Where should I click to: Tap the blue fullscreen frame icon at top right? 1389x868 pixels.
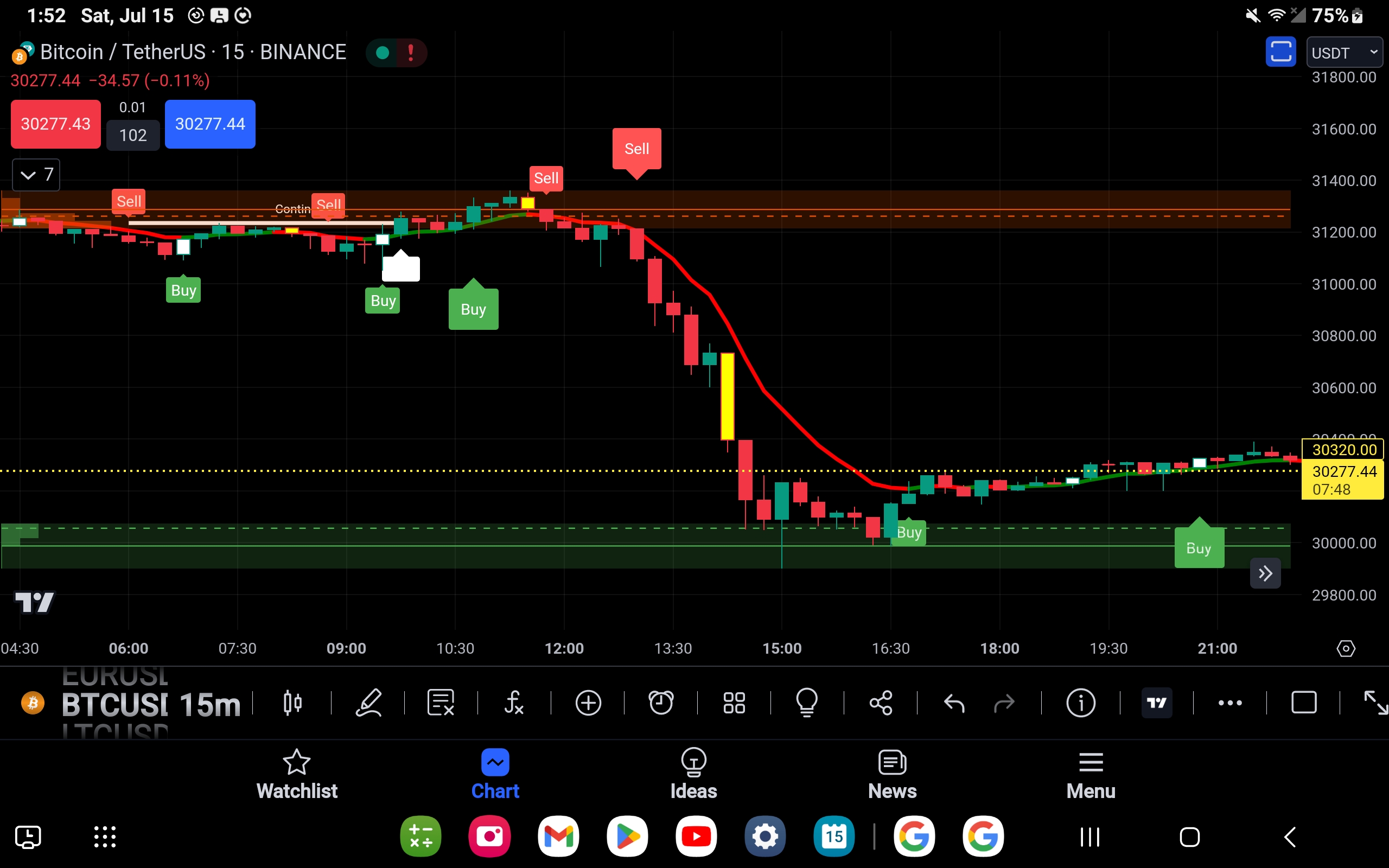coord(1280,52)
